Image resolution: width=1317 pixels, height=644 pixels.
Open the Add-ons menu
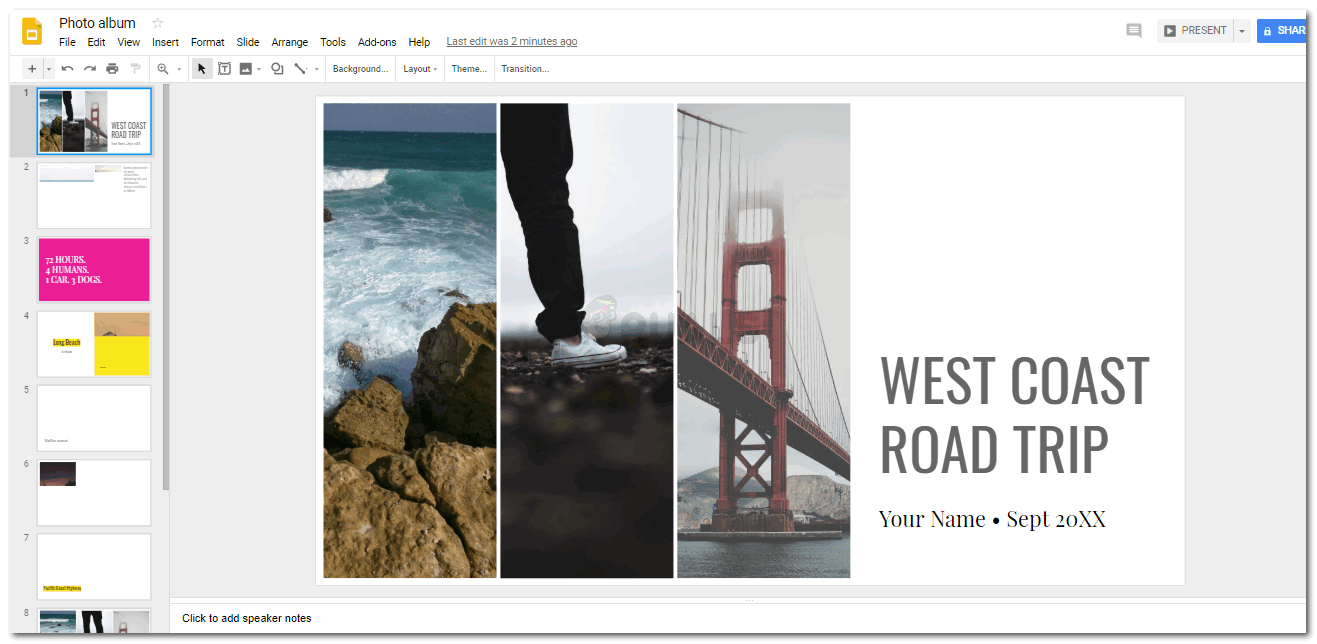[x=377, y=42]
